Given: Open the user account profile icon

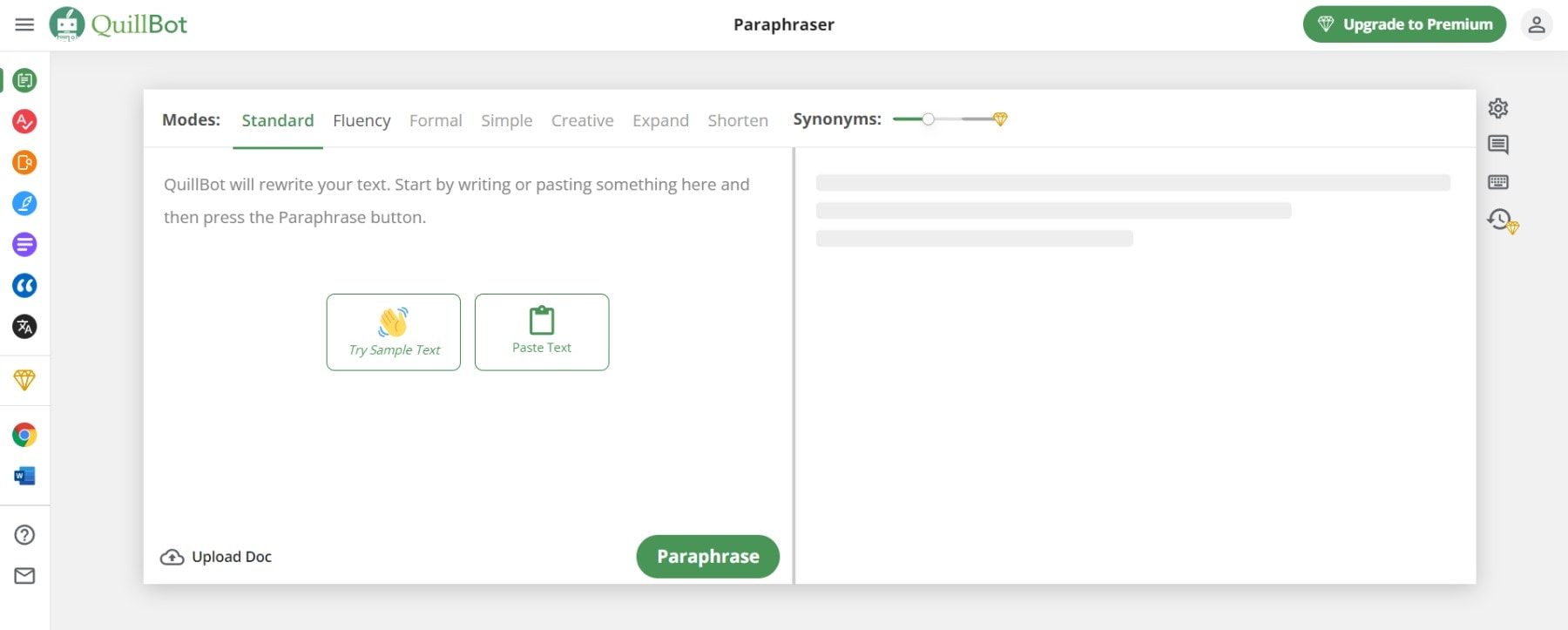Looking at the screenshot, I should (1537, 24).
